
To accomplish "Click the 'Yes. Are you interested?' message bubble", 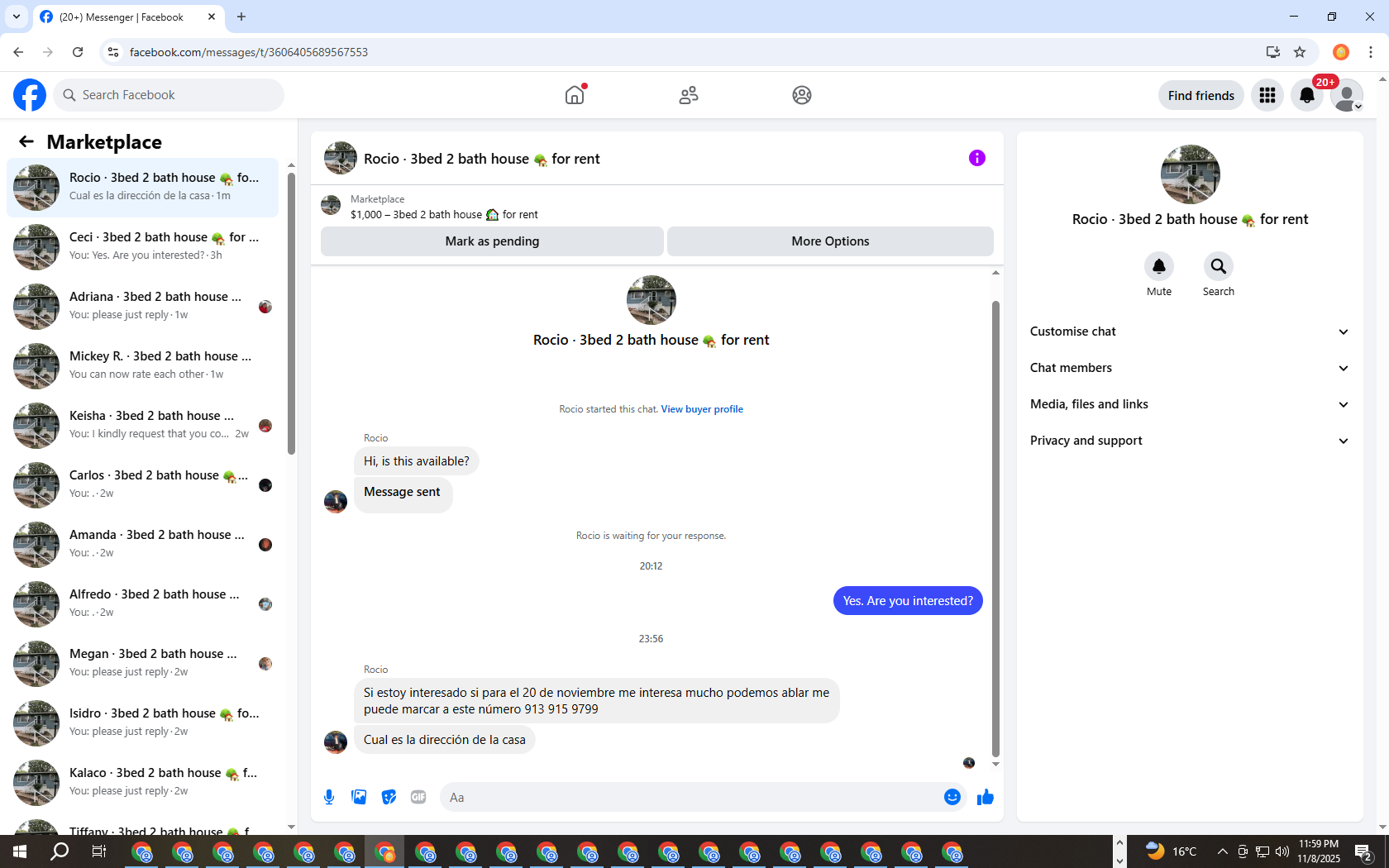I will (908, 601).
